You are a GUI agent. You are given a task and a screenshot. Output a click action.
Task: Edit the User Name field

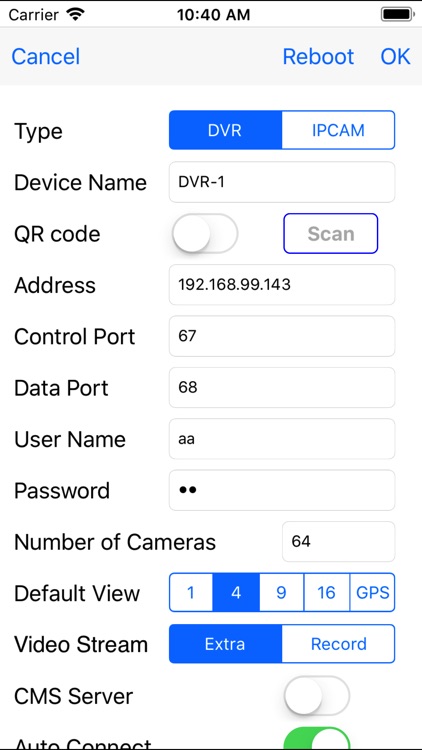[282, 439]
